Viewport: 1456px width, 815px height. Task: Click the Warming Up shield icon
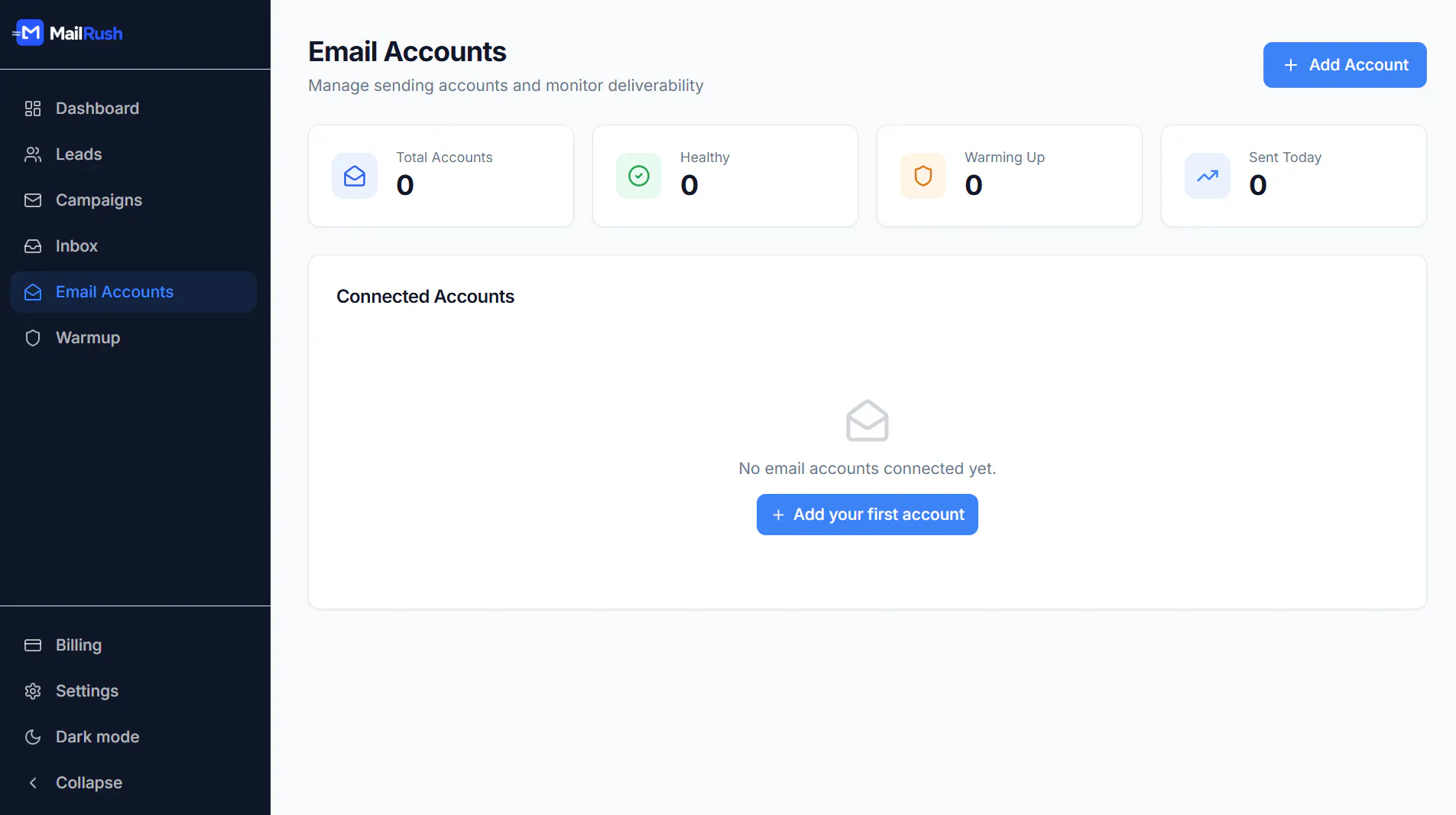[x=923, y=176]
